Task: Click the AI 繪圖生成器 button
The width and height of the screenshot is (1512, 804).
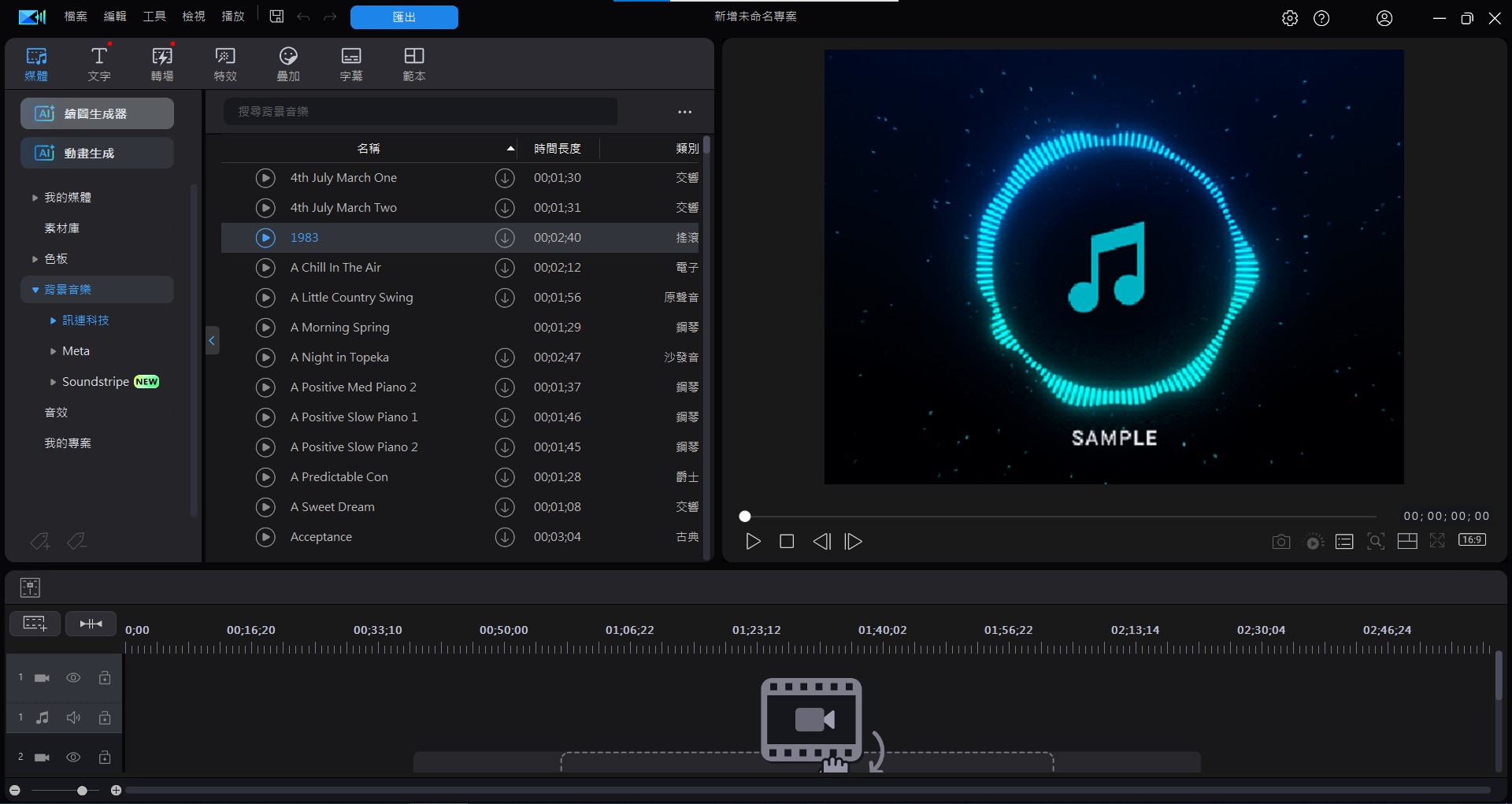Action: pos(97,113)
